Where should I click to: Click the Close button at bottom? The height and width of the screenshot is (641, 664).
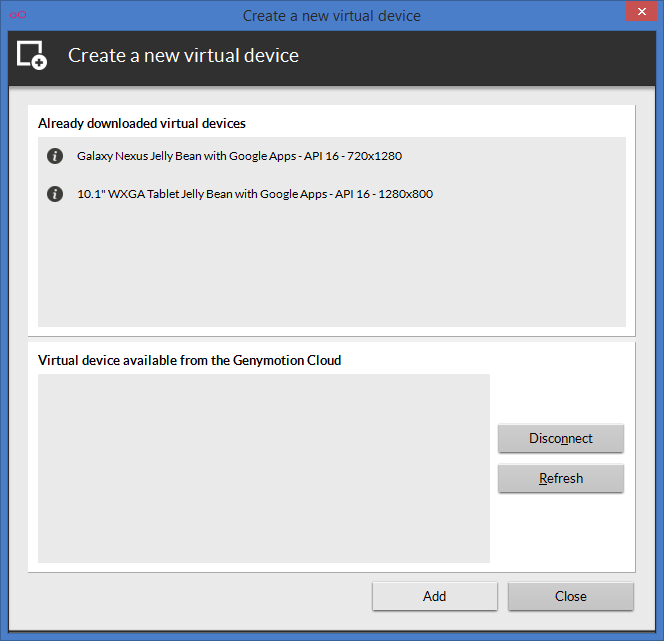click(570, 596)
